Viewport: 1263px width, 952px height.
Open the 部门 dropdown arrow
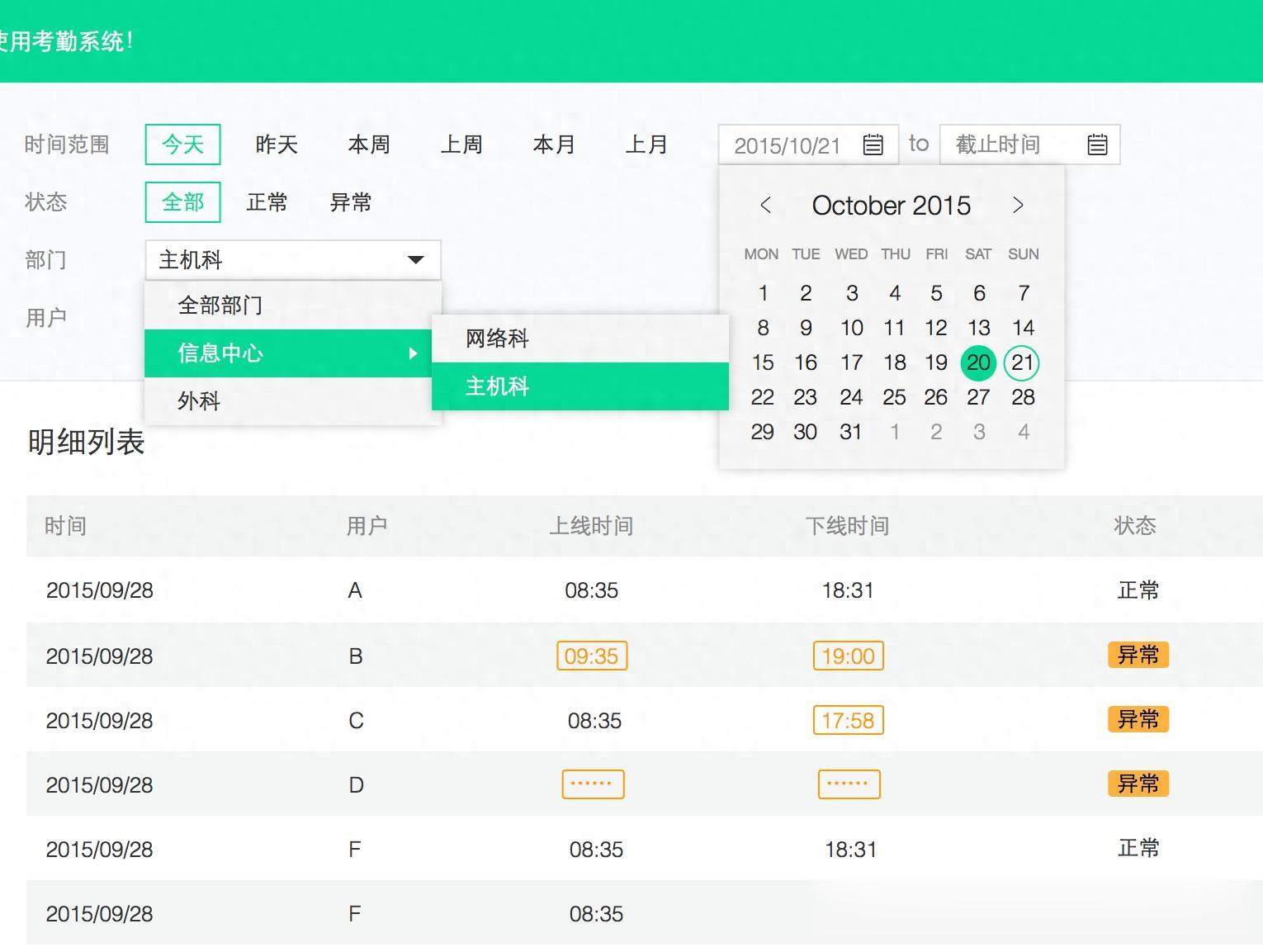pyautogui.click(x=416, y=260)
